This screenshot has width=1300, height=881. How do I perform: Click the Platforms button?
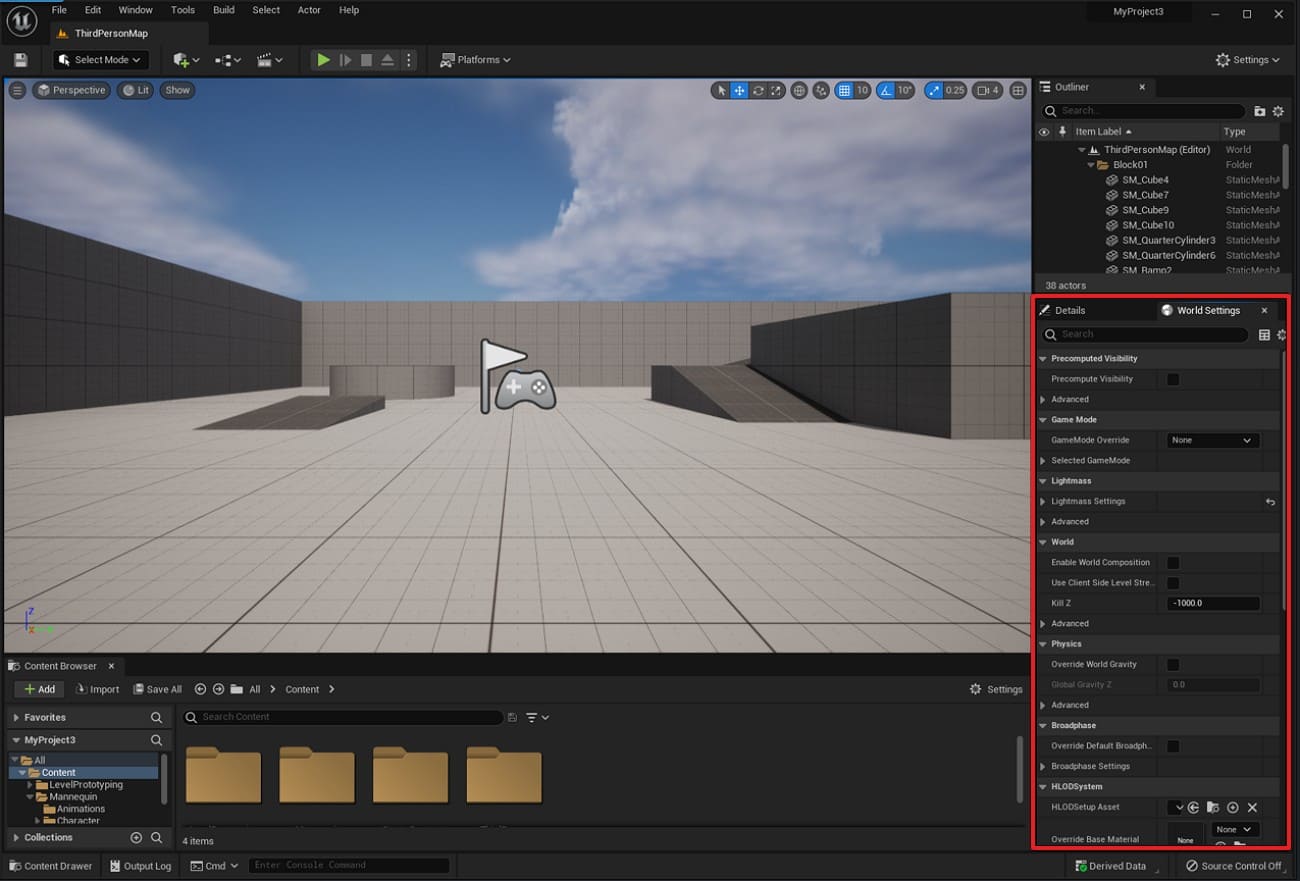click(476, 60)
